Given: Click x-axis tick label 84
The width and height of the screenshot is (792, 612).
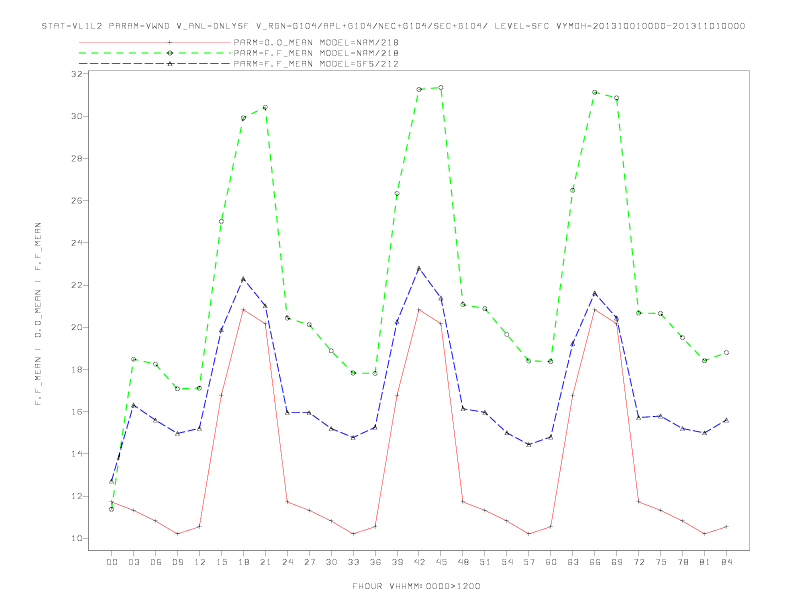Looking at the screenshot, I should click(726, 562).
